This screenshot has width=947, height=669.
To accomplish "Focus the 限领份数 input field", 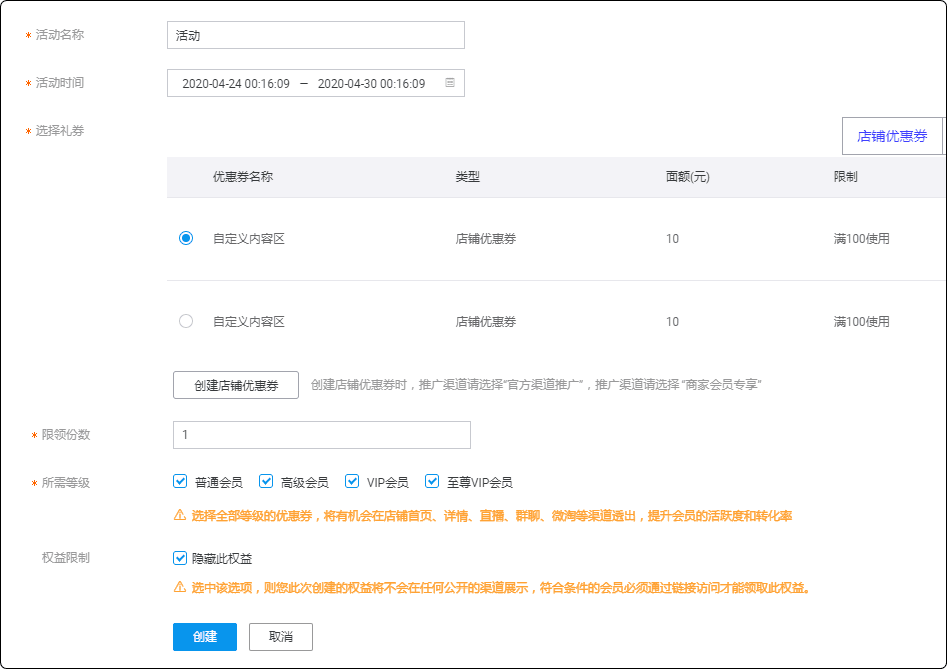I will click(322, 435).
